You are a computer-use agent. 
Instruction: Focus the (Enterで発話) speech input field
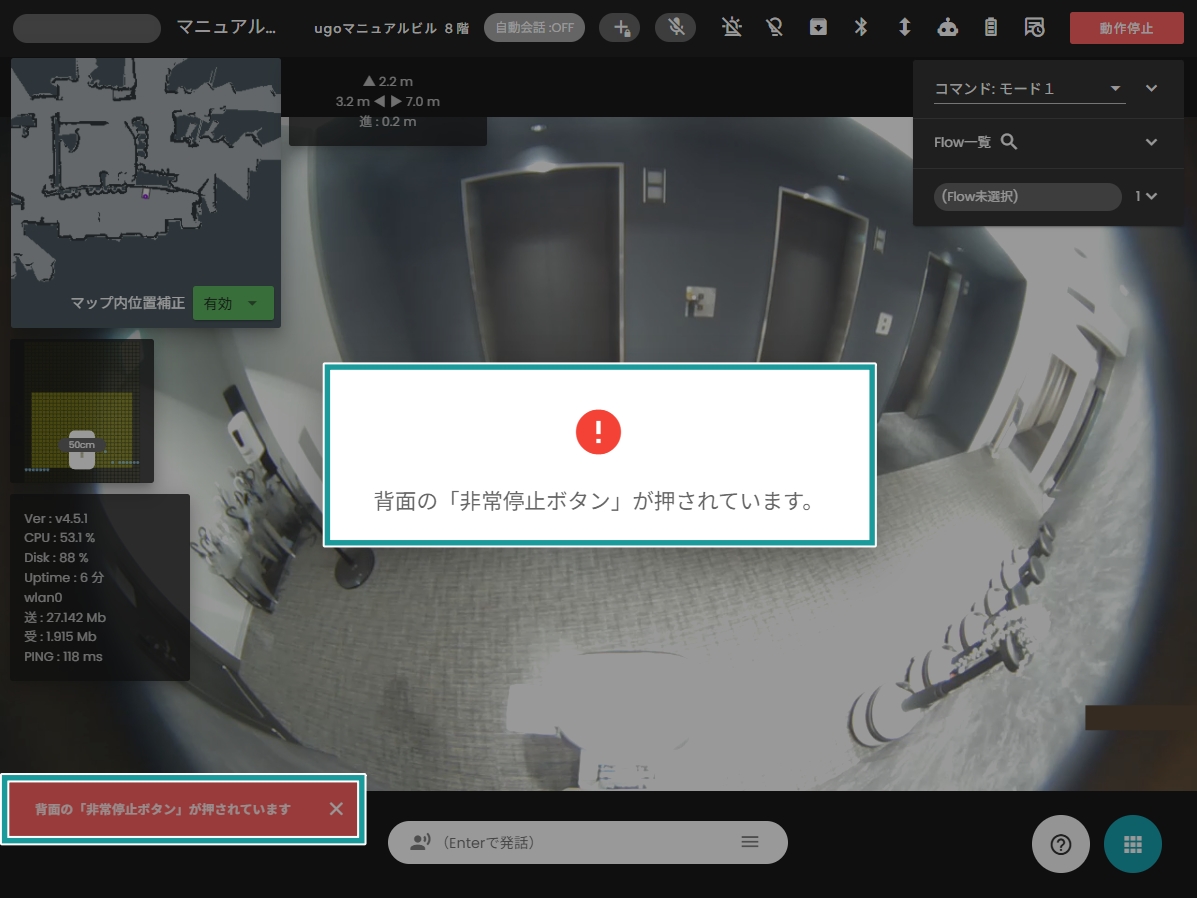(588, 842)
